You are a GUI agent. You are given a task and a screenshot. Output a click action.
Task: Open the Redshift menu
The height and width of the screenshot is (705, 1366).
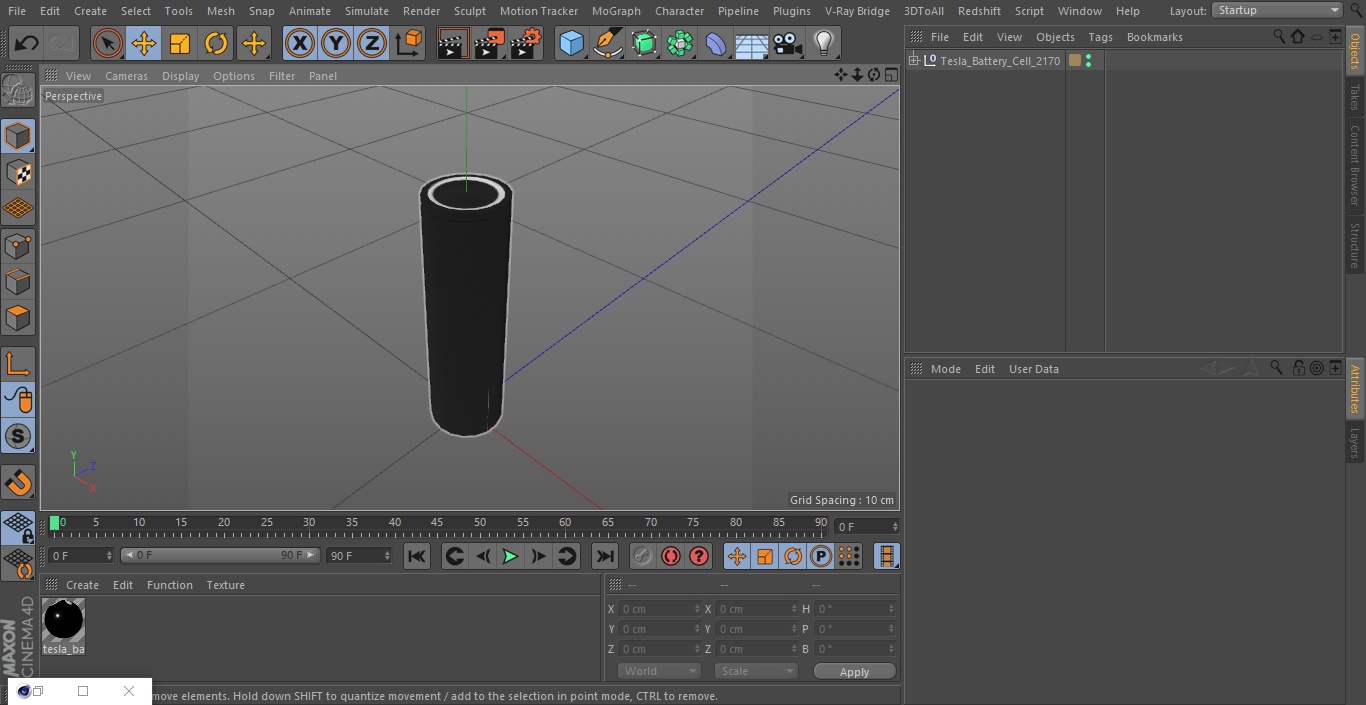point(979,11)
